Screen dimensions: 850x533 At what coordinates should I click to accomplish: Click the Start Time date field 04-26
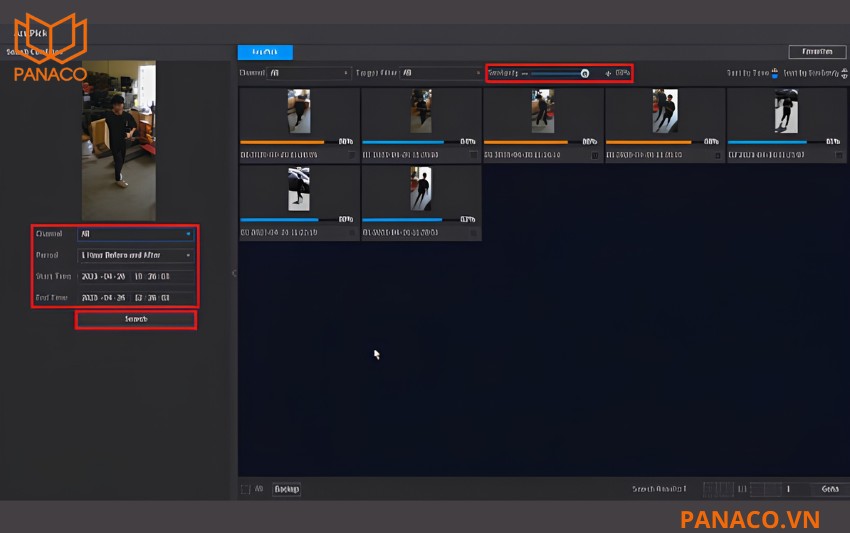pyautogui.click(x=104, y=277)
